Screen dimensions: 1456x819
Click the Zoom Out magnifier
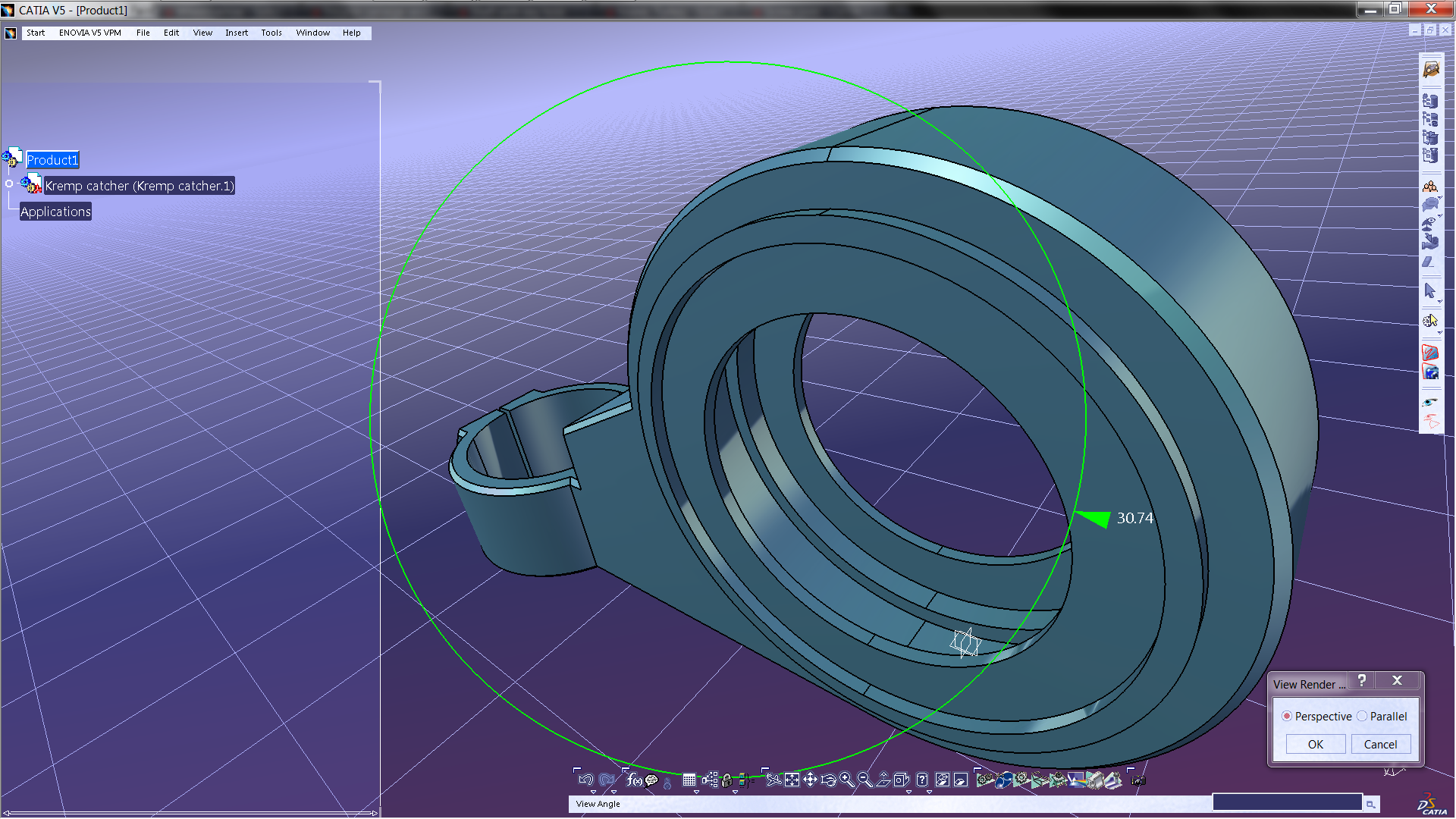[x=864, y=780]
